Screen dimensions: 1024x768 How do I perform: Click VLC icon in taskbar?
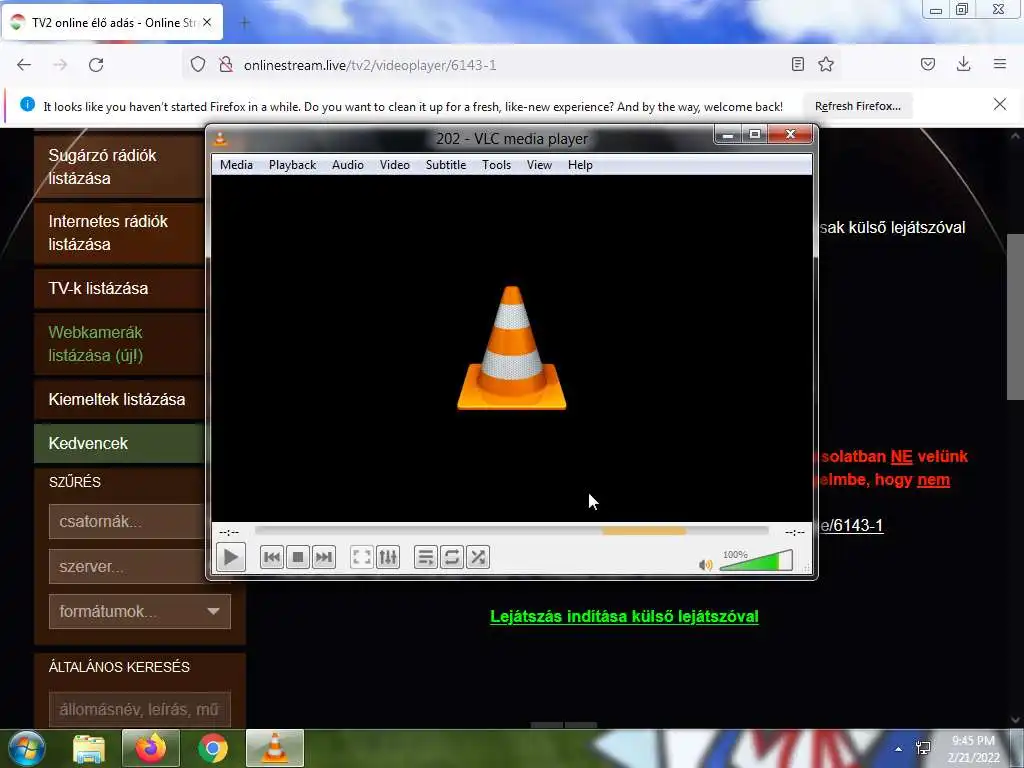click(275, 748)
